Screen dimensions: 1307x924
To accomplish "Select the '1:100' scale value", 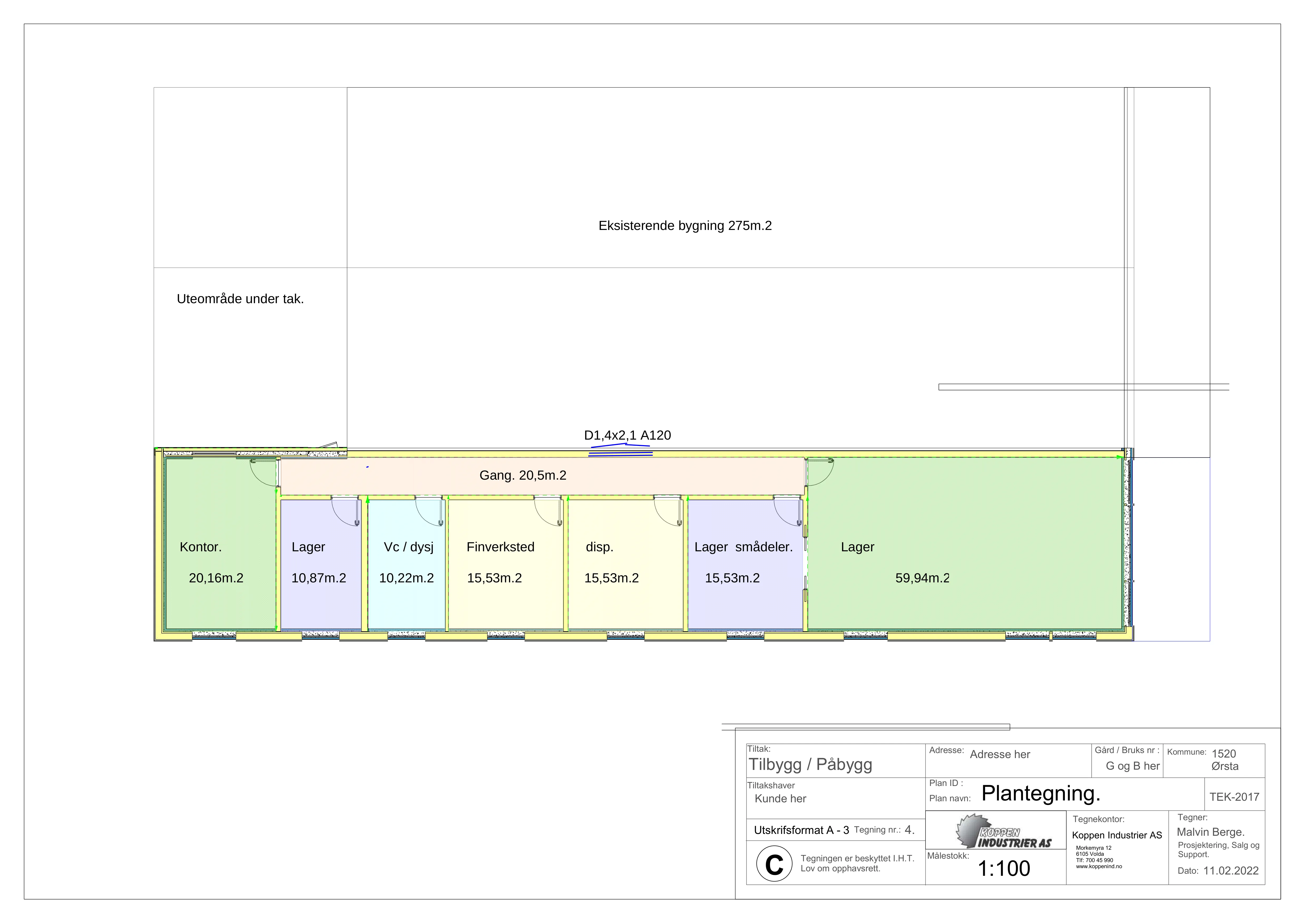I will click(1003, 868).
